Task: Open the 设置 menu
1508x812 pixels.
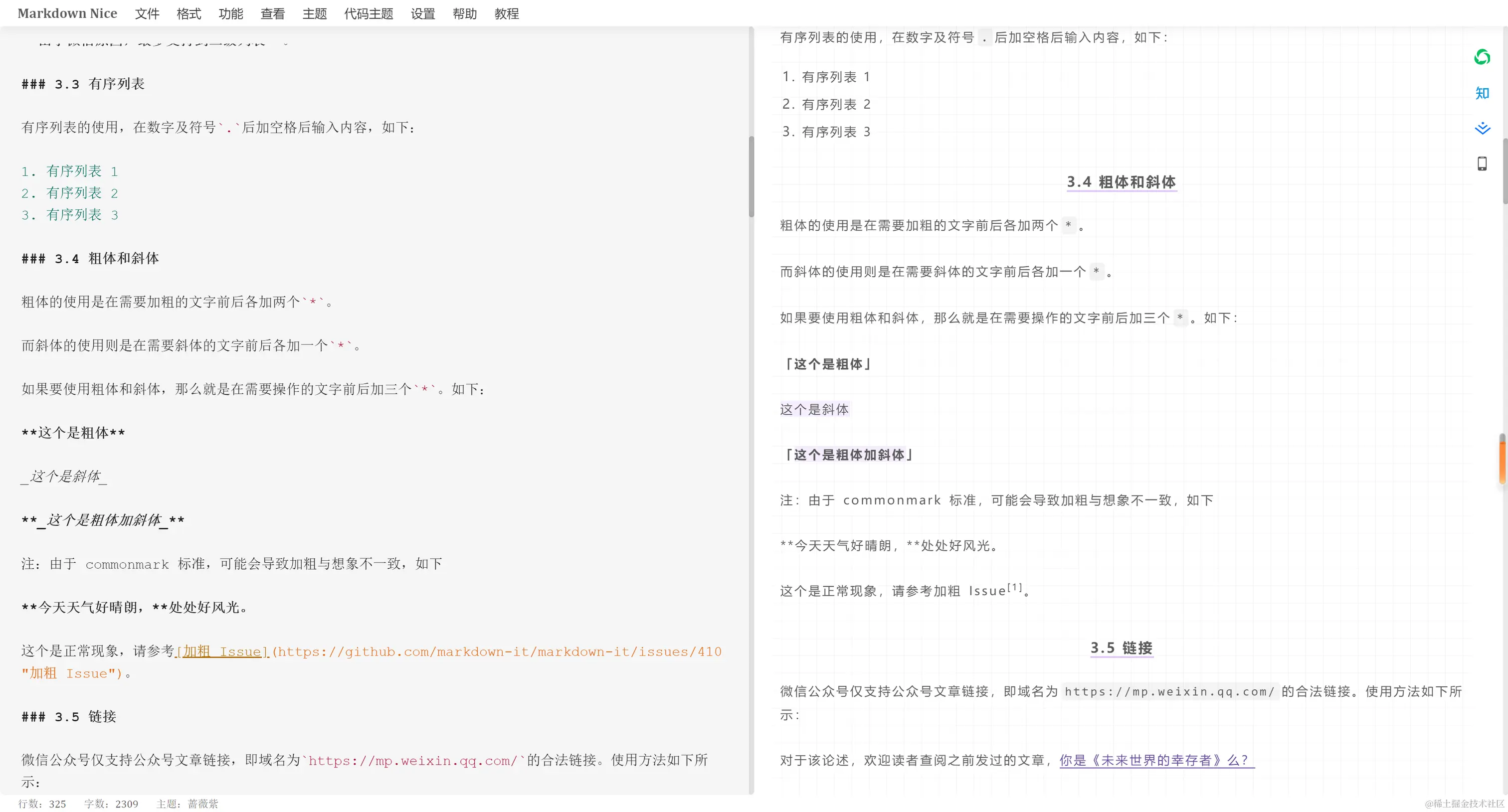Action: point(423,13)
